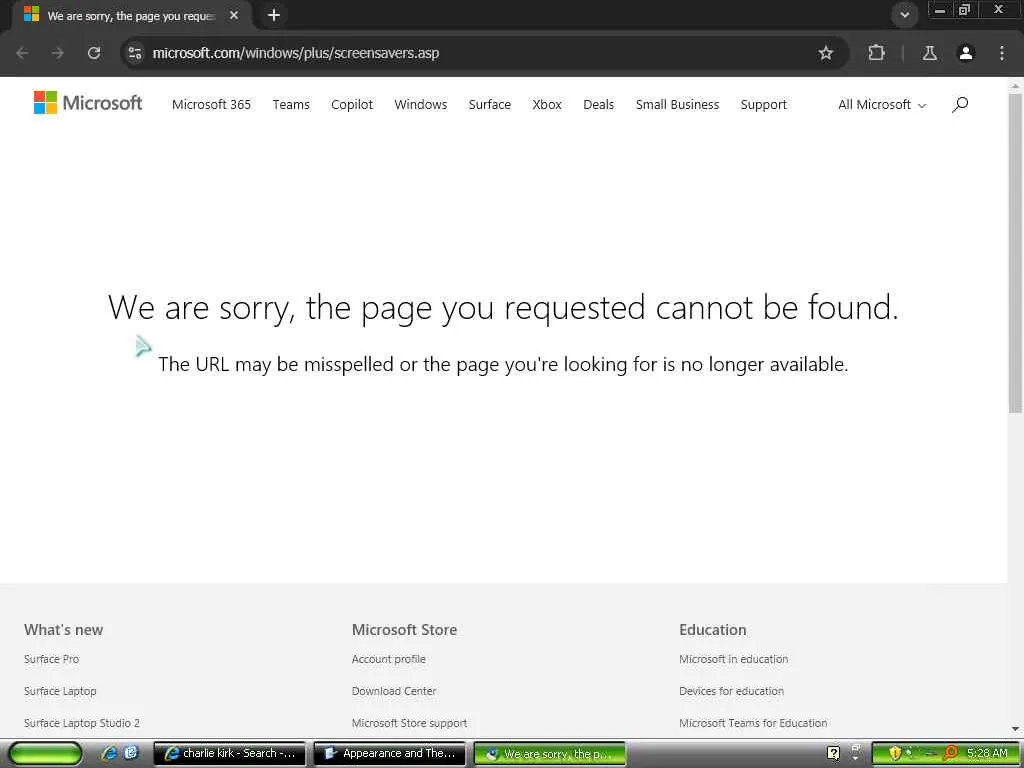Click the 'We are sorry' taskbar button
1024x768 pixels.
pyautogui.click(x=549, y=753)
